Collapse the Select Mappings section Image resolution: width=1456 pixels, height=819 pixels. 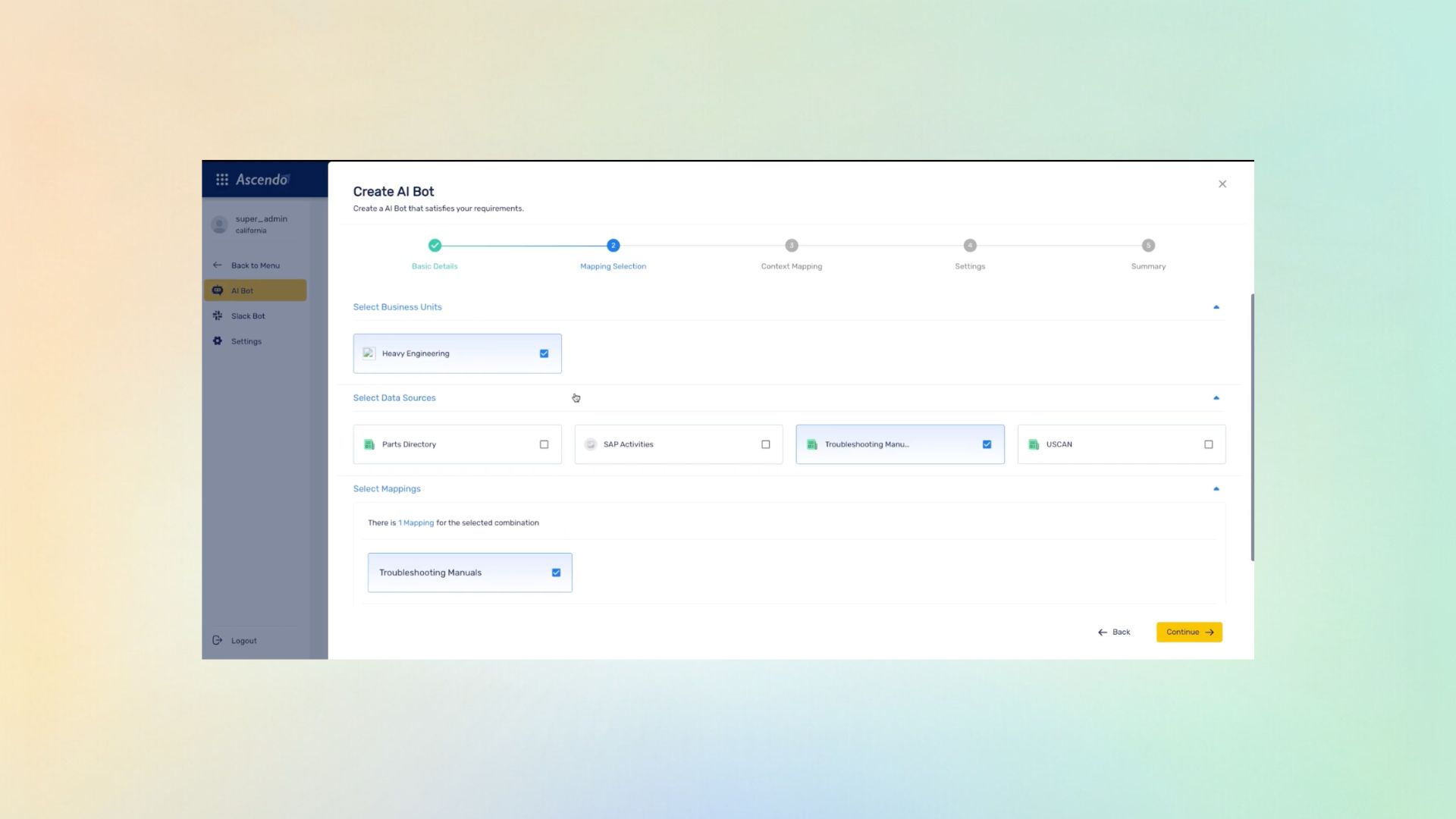pos(1216,489)
